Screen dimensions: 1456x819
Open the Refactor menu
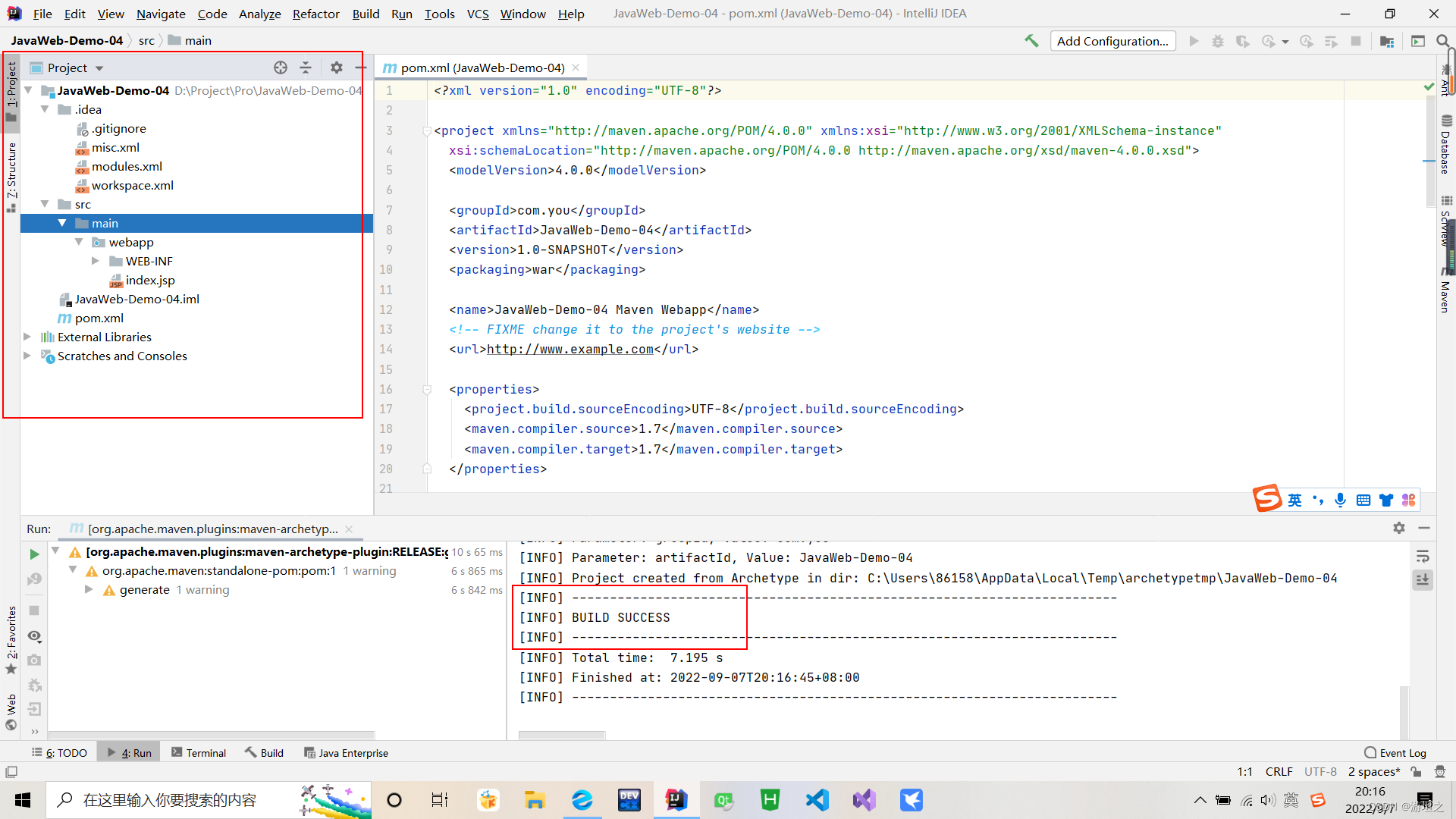[315, 14]
